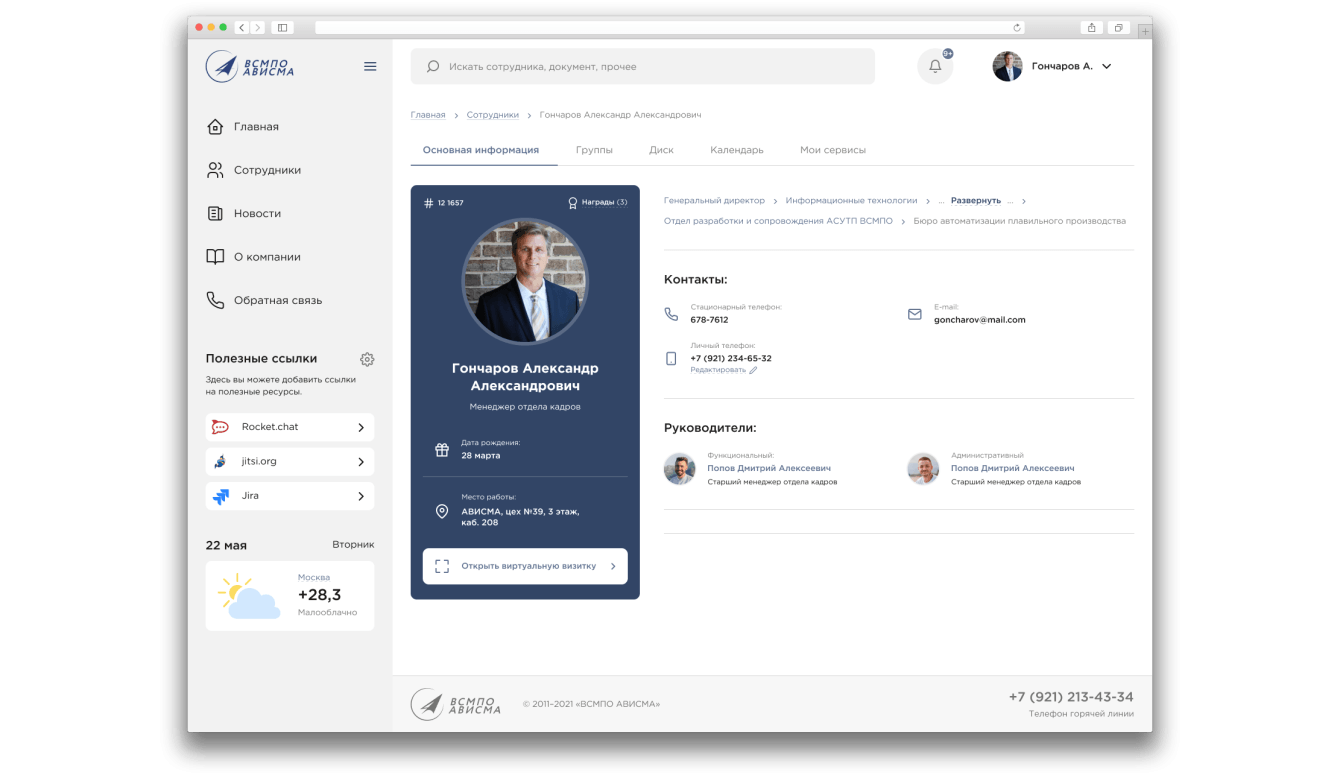Toggle the browser sidebar button
1340x775 pixels.
tap(282, 27)
